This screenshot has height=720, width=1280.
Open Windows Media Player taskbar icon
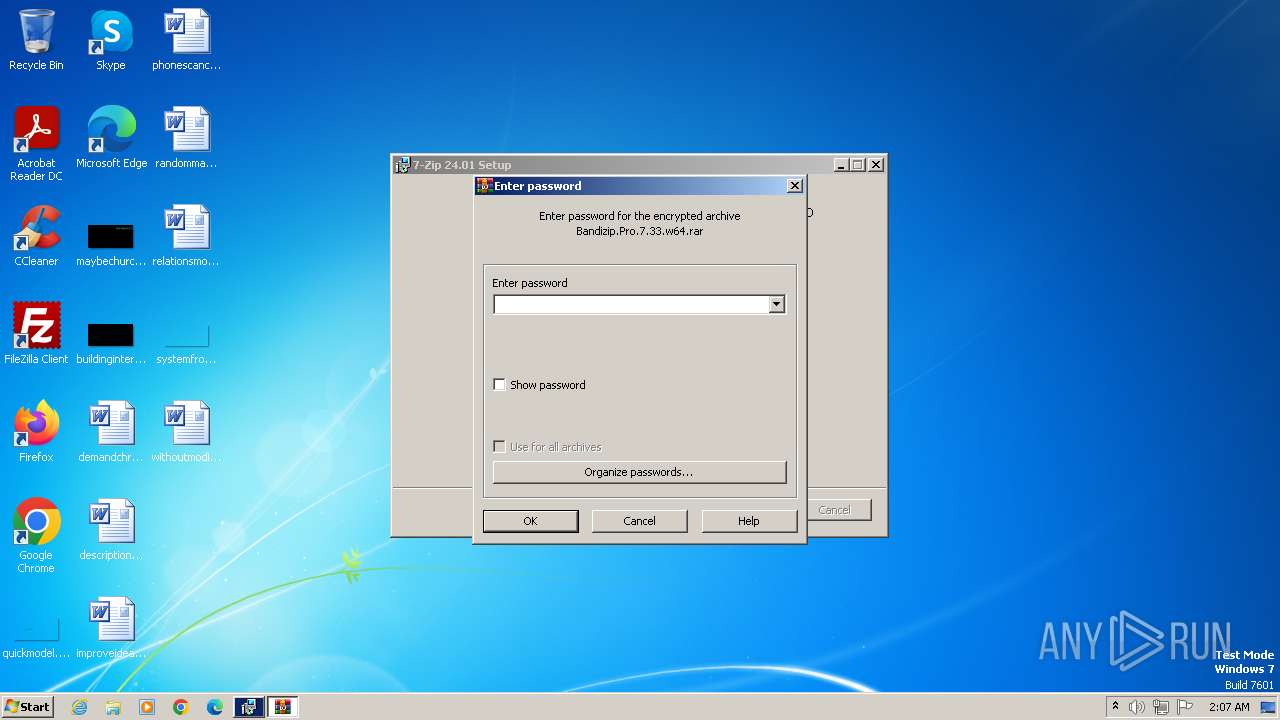coord(147,707)
